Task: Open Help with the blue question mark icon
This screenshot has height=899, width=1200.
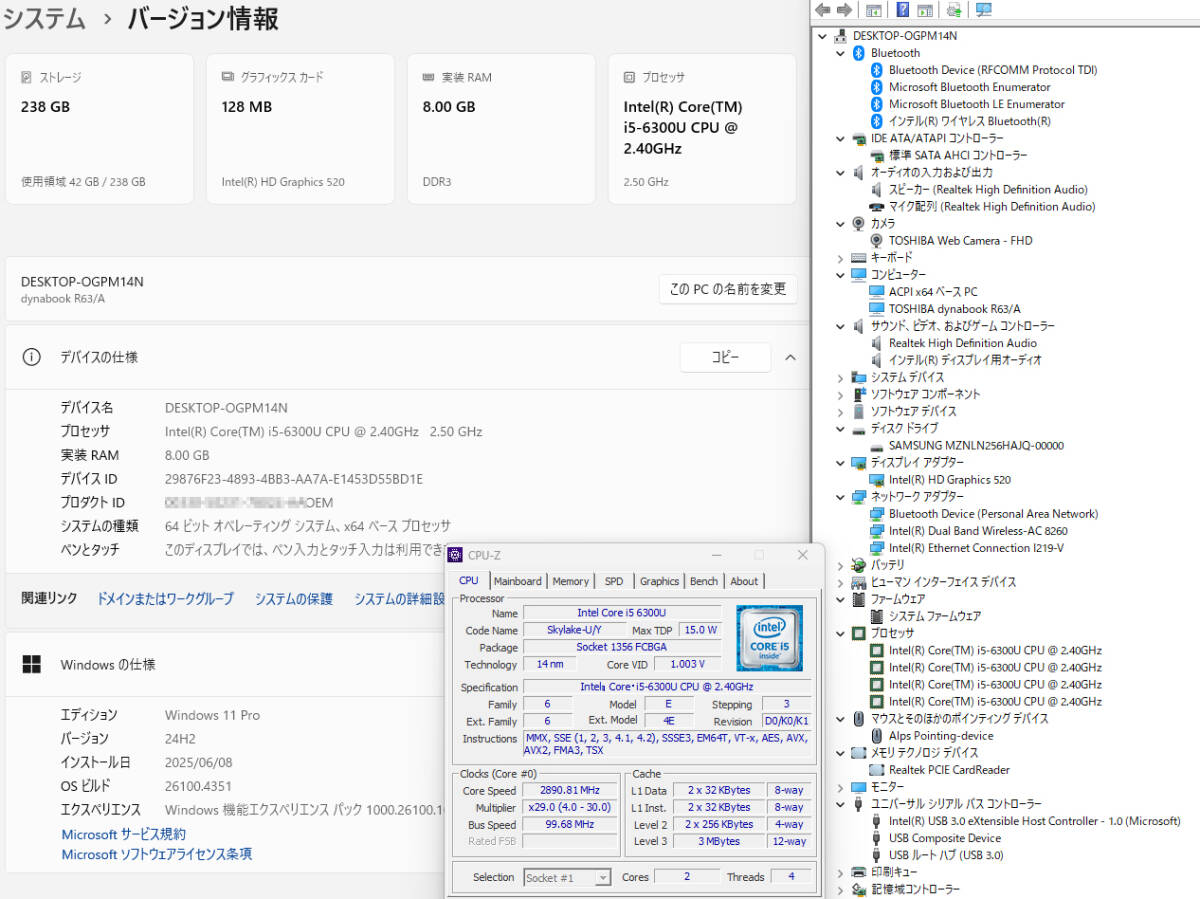Action: 903,10
